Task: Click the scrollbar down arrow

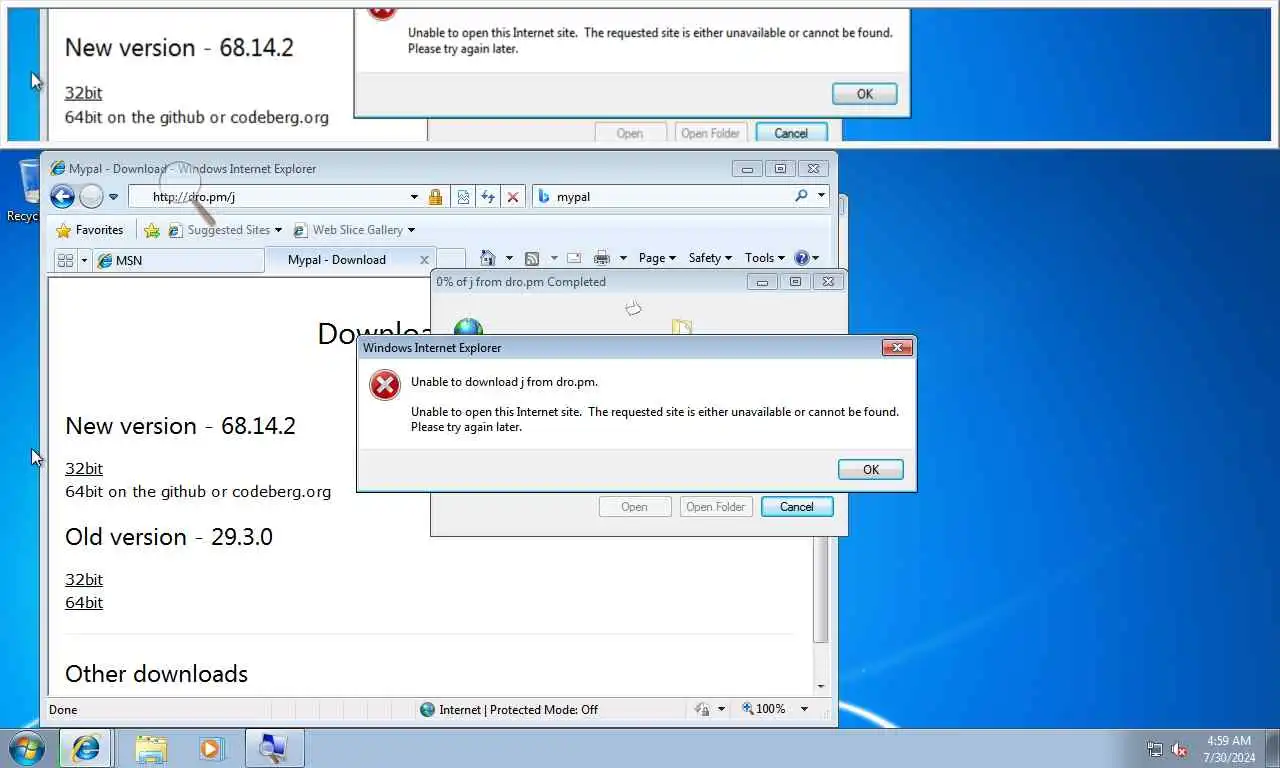Action: (821, 687)
